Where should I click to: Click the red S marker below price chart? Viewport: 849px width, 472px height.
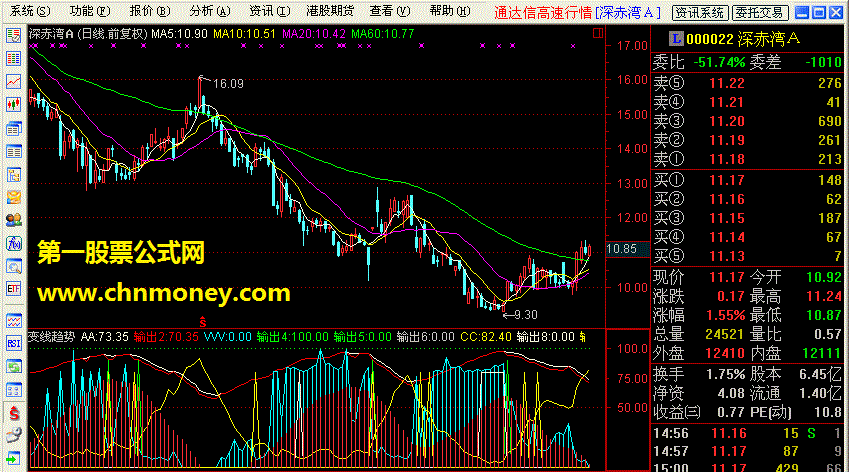tap(203, 322)
